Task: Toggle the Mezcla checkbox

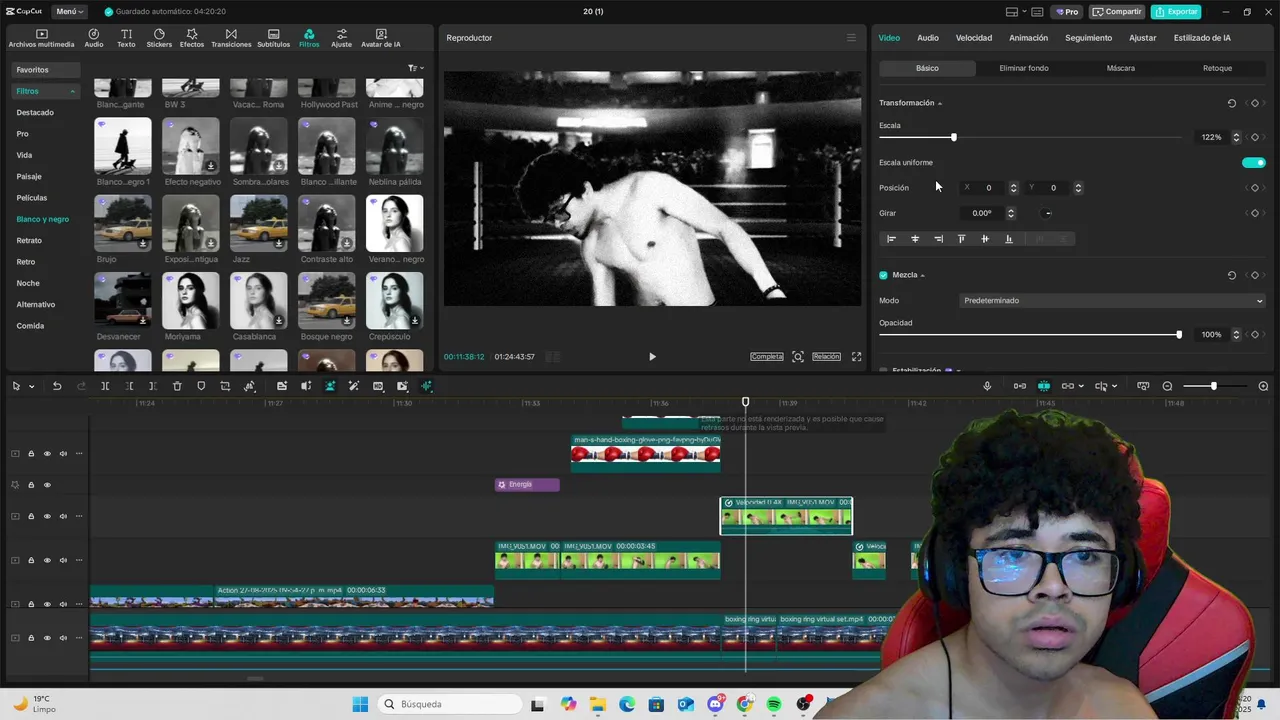Action: (x=883, y=275)
